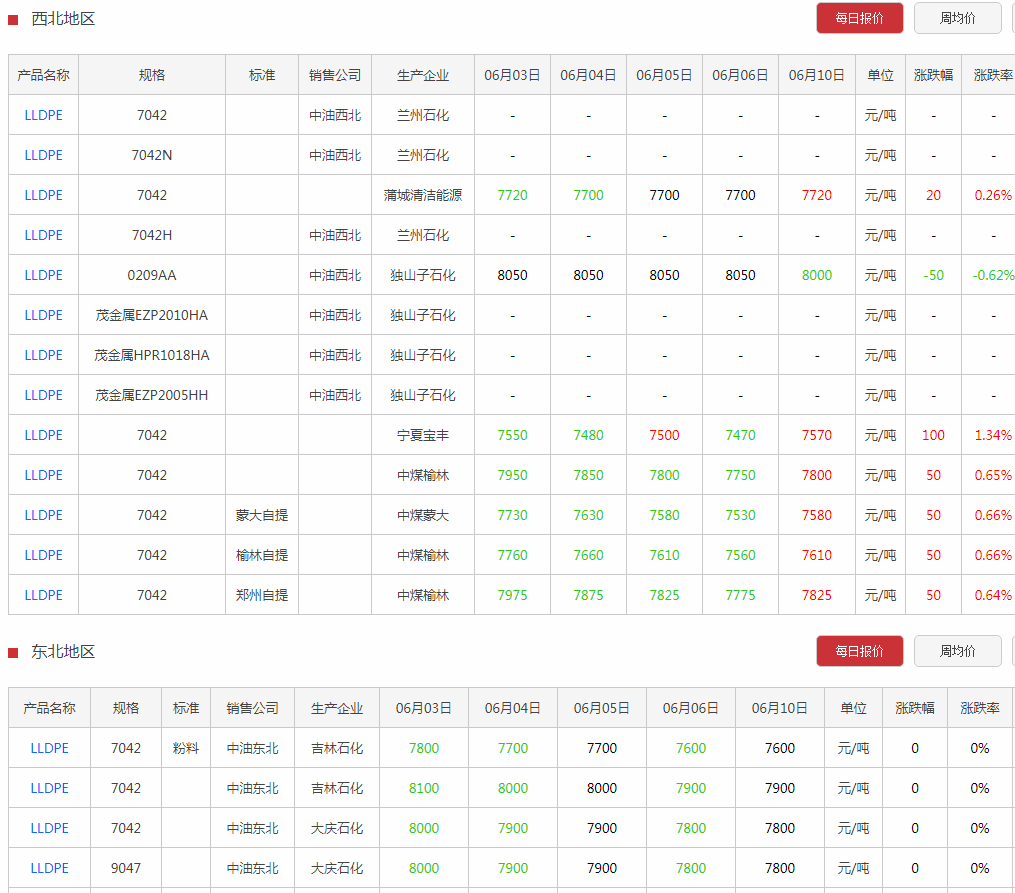Viewport: 1015px width, 893px height.
Task: Select 9047 spec cell
Action: pyautogui.click(x=126, y=868)
